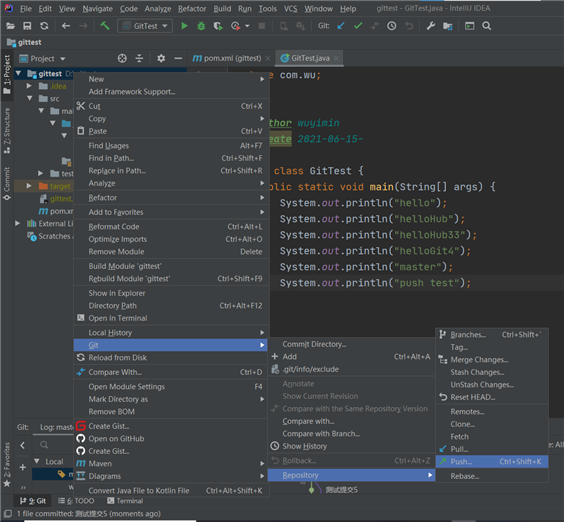Hide the Project panel with minus icon
564x522 pixels.
click(178, 58)
